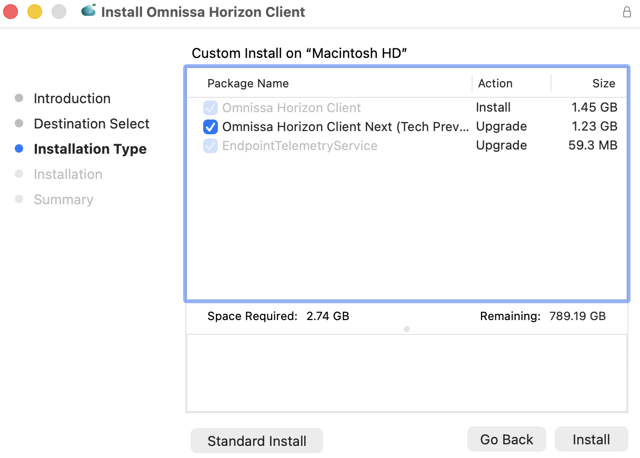Click the lock icon in title bar
Viewport: 640px width, 458px height.
(627, 12)
